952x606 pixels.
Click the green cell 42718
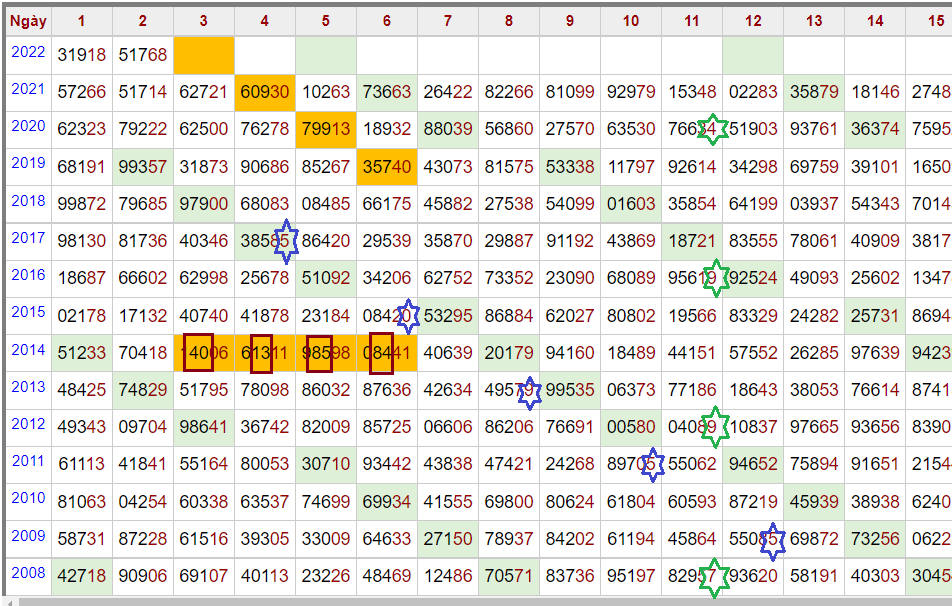click(81, 576)
